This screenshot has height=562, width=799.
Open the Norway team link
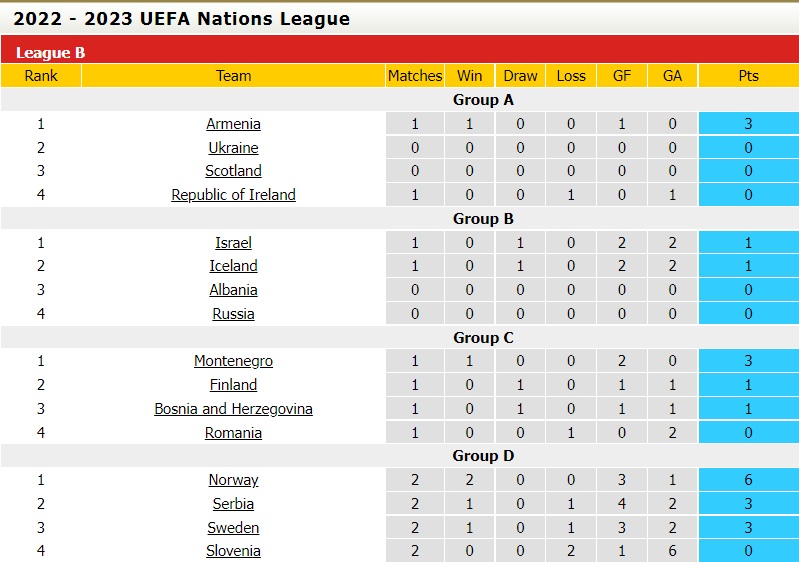(233, 480)
